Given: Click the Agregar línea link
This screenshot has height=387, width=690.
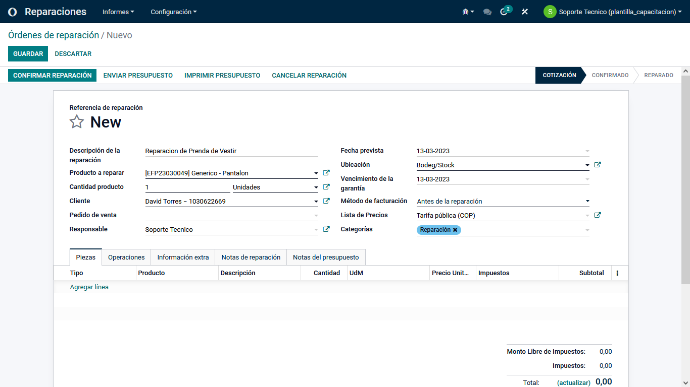Looking at the screenshot, I should tap(89, 287).
